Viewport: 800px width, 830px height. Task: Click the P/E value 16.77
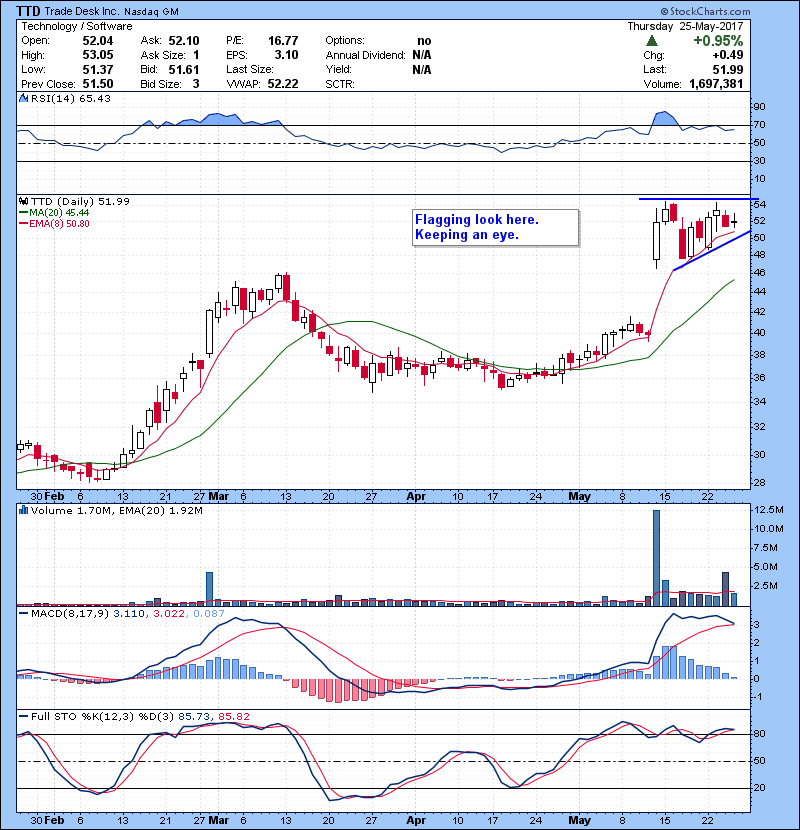283,41
